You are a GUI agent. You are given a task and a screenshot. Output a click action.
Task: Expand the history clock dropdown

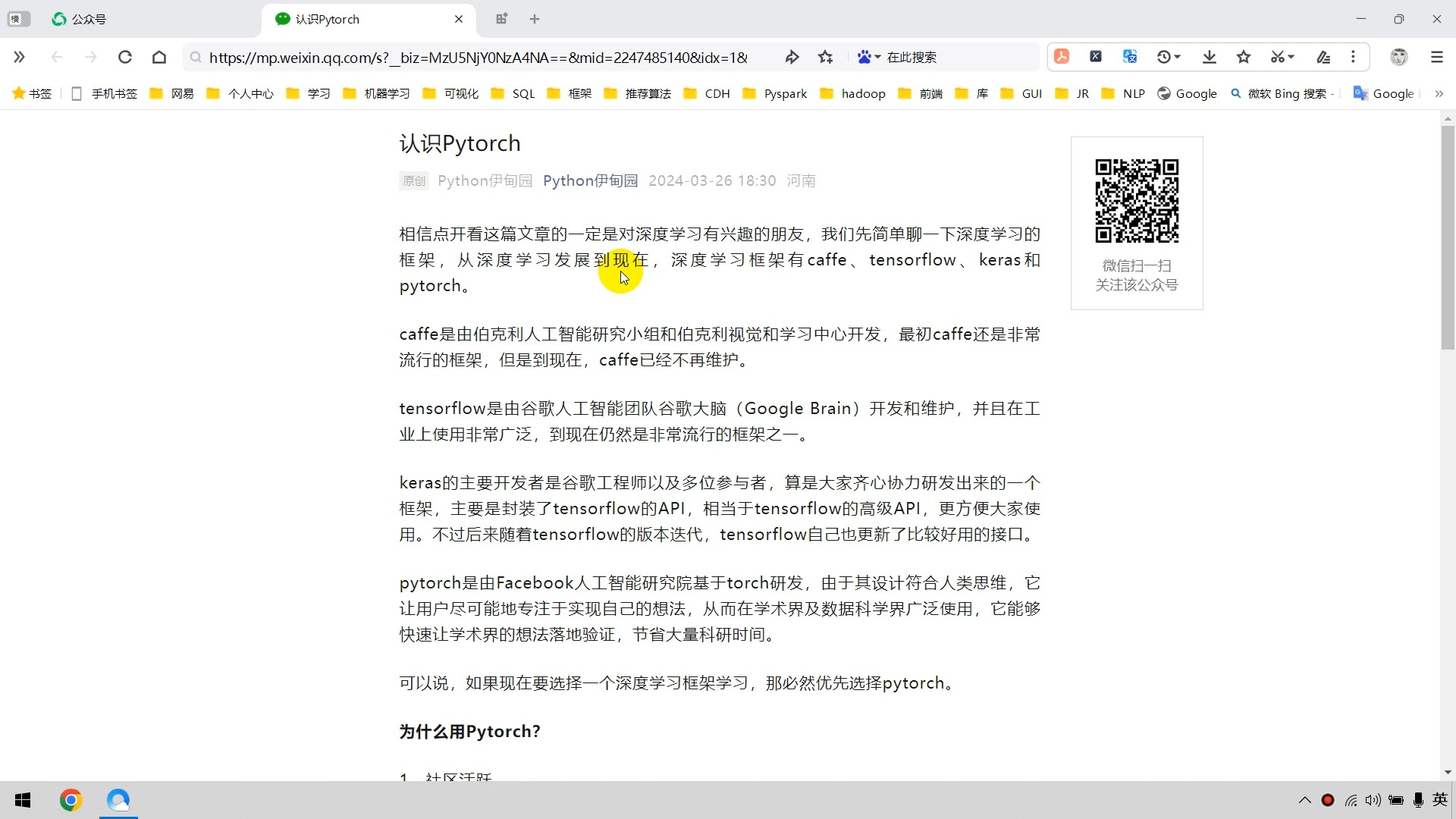[1178, 57]
